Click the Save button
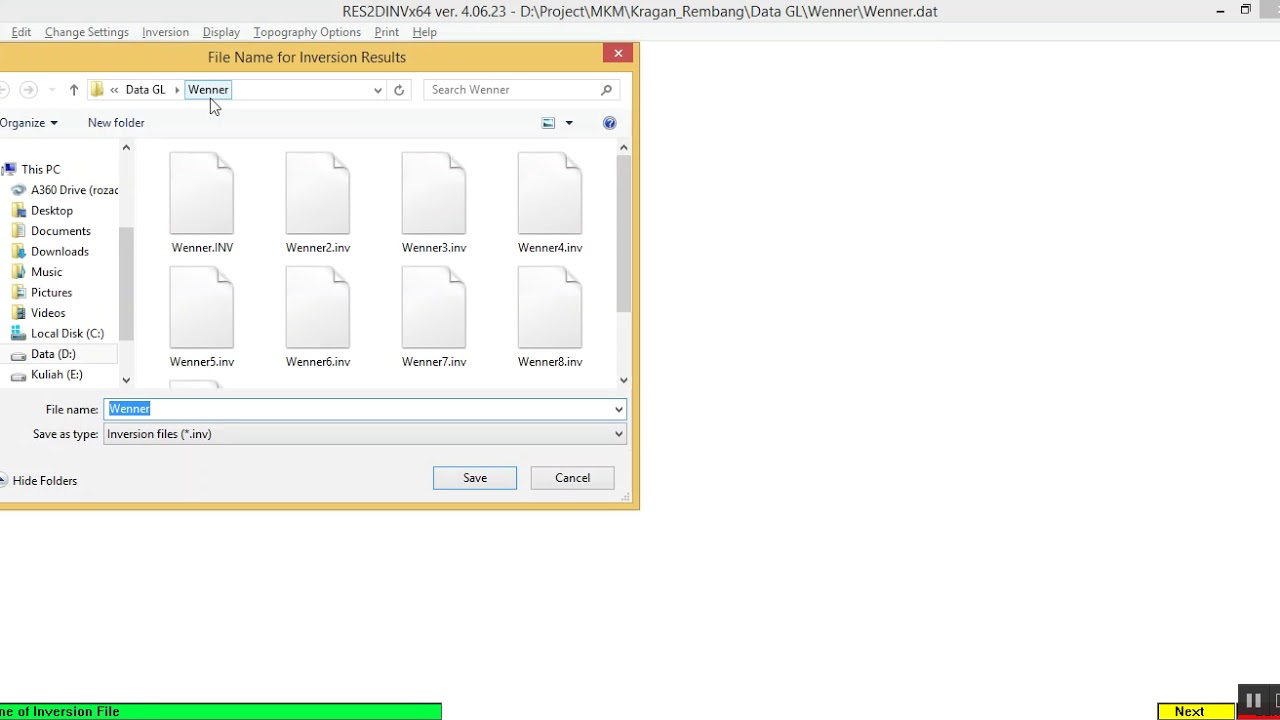Screen dimensions: 1280x720 click(x=475, y=478)
